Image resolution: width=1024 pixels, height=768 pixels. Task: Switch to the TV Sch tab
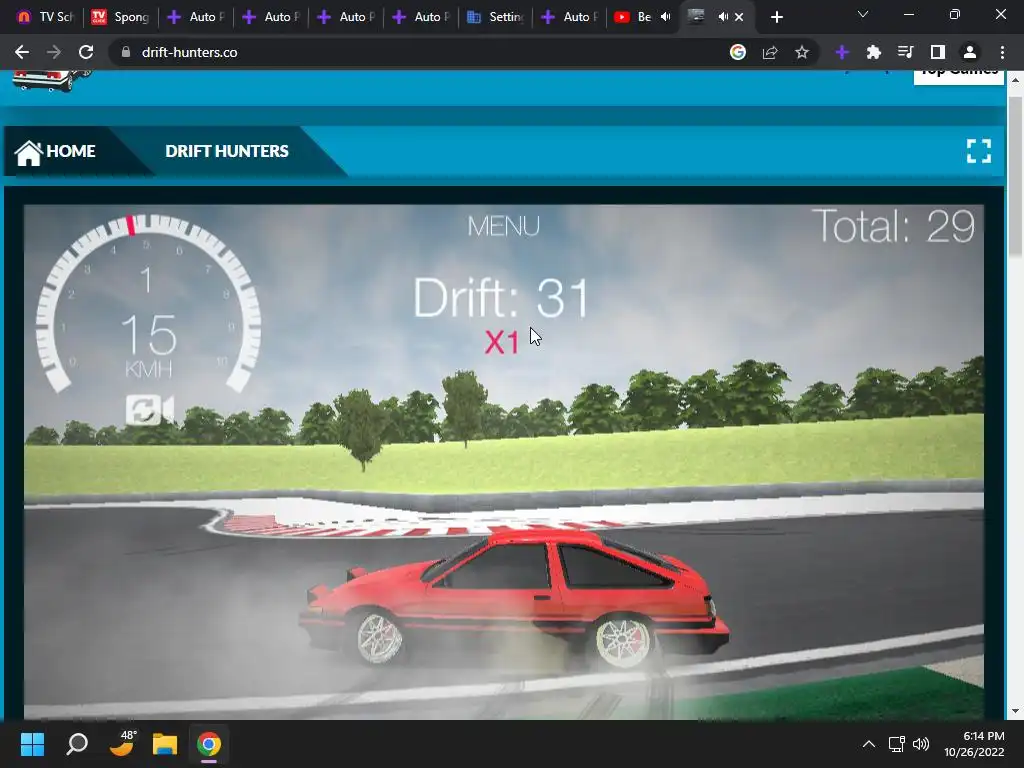pos(44,17)
